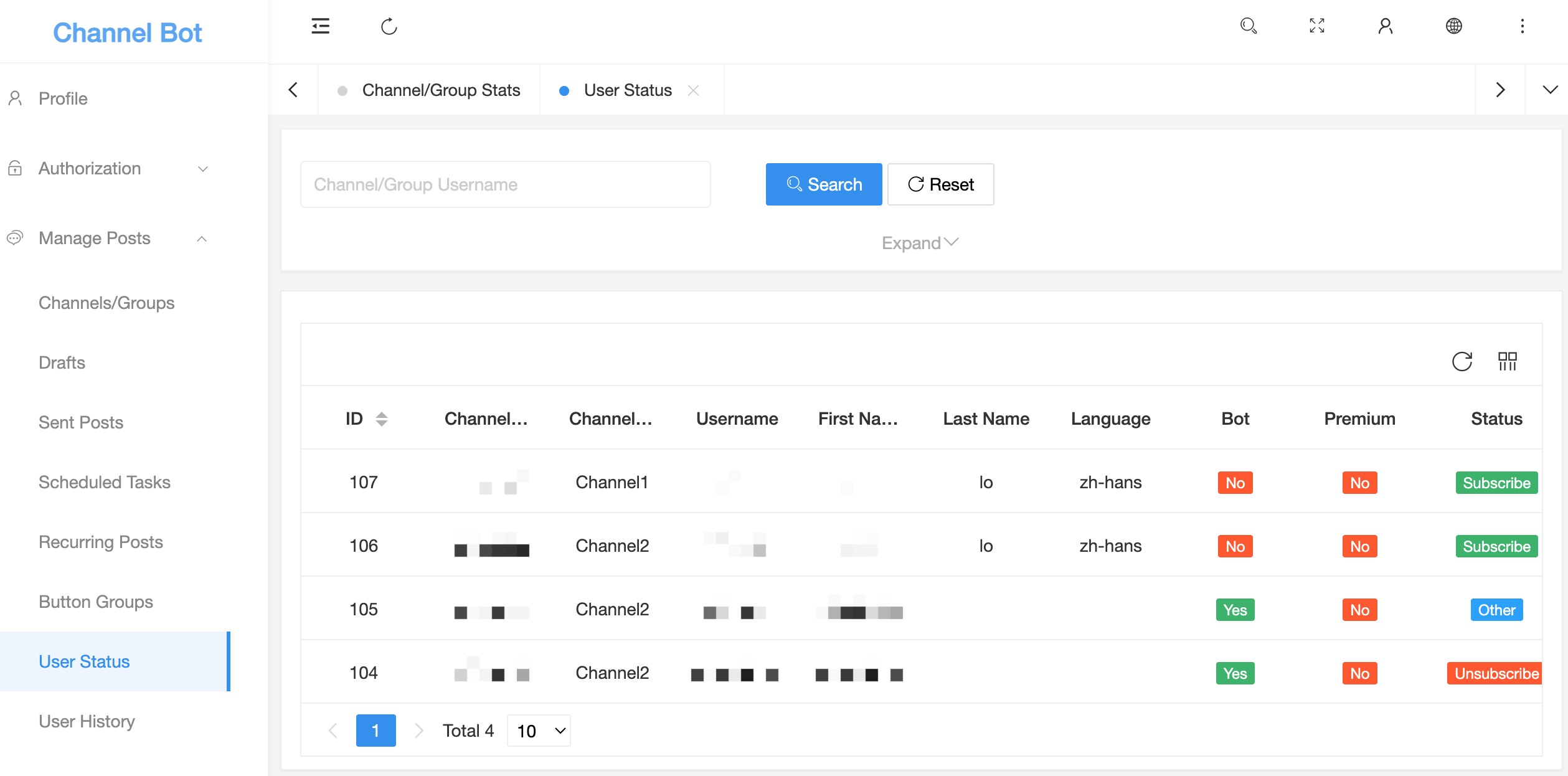Open the header search magnifier icon
1568x776 pixels.
(x=1248, y=26)
